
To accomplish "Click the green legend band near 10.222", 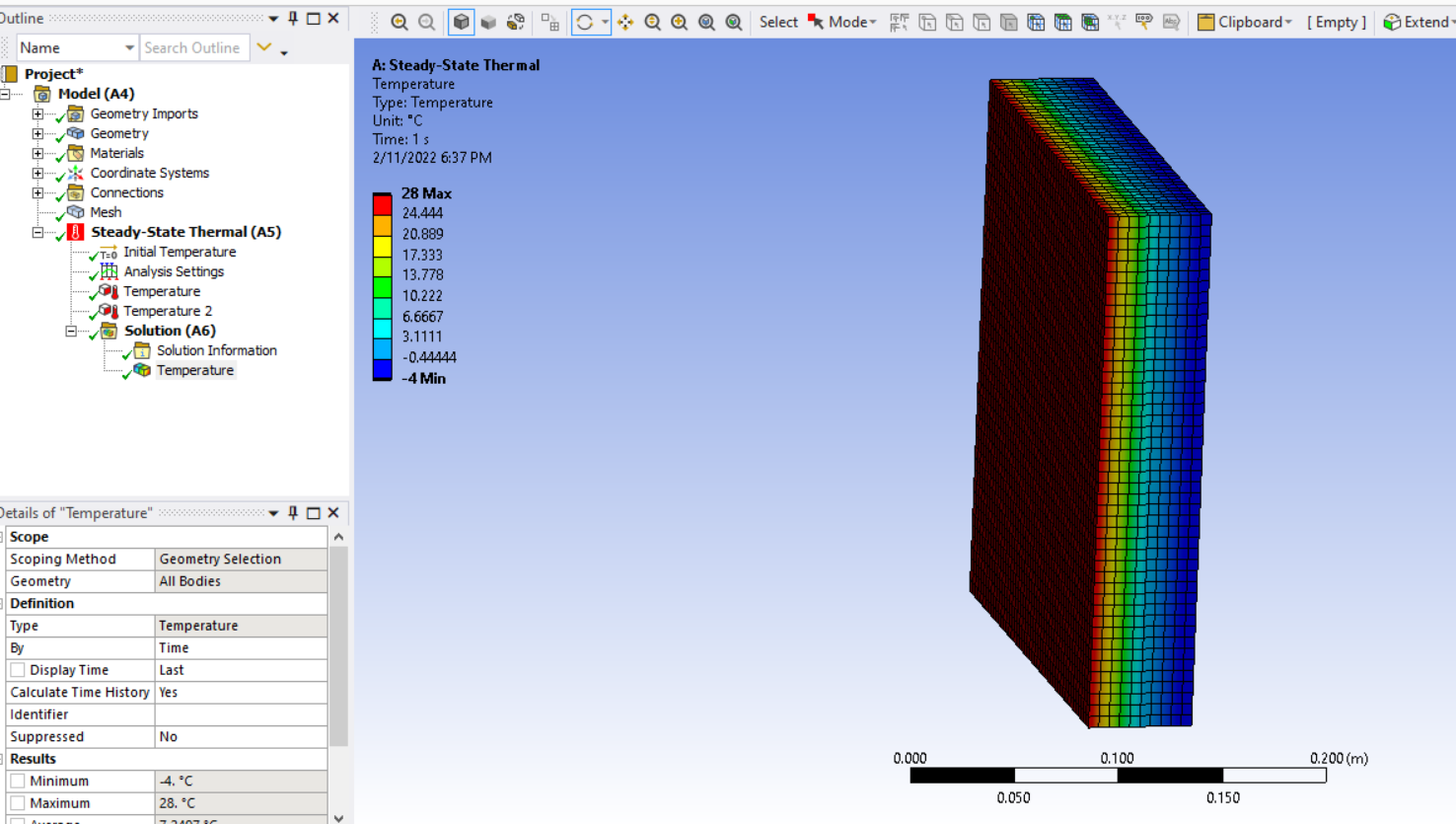I will tap(382, 287).
